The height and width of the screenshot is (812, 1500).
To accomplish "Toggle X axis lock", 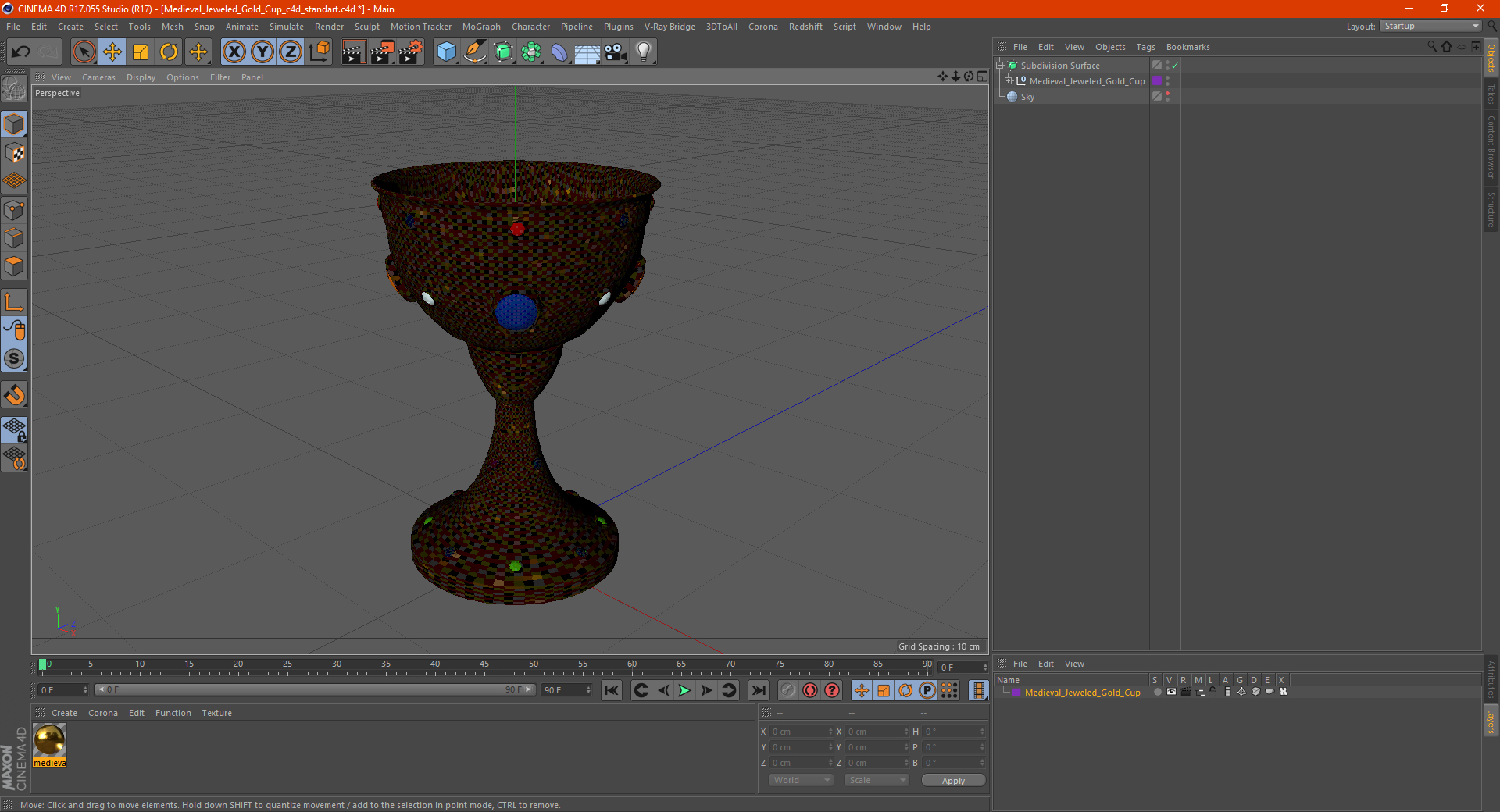I will tap(234, 52).
